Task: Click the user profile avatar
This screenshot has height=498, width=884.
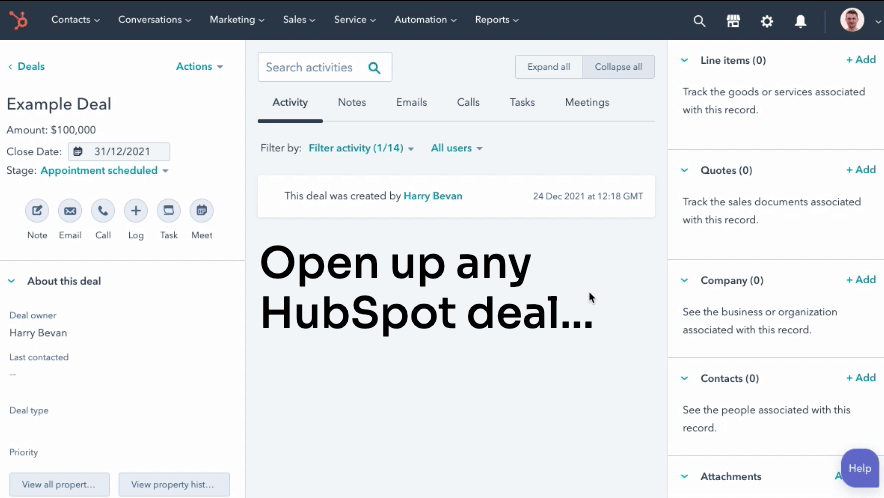Action: [852, 20]
